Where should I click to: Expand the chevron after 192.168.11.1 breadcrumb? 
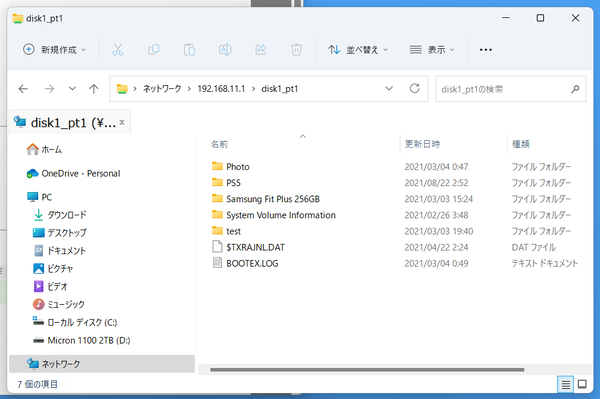click(253, 89)
